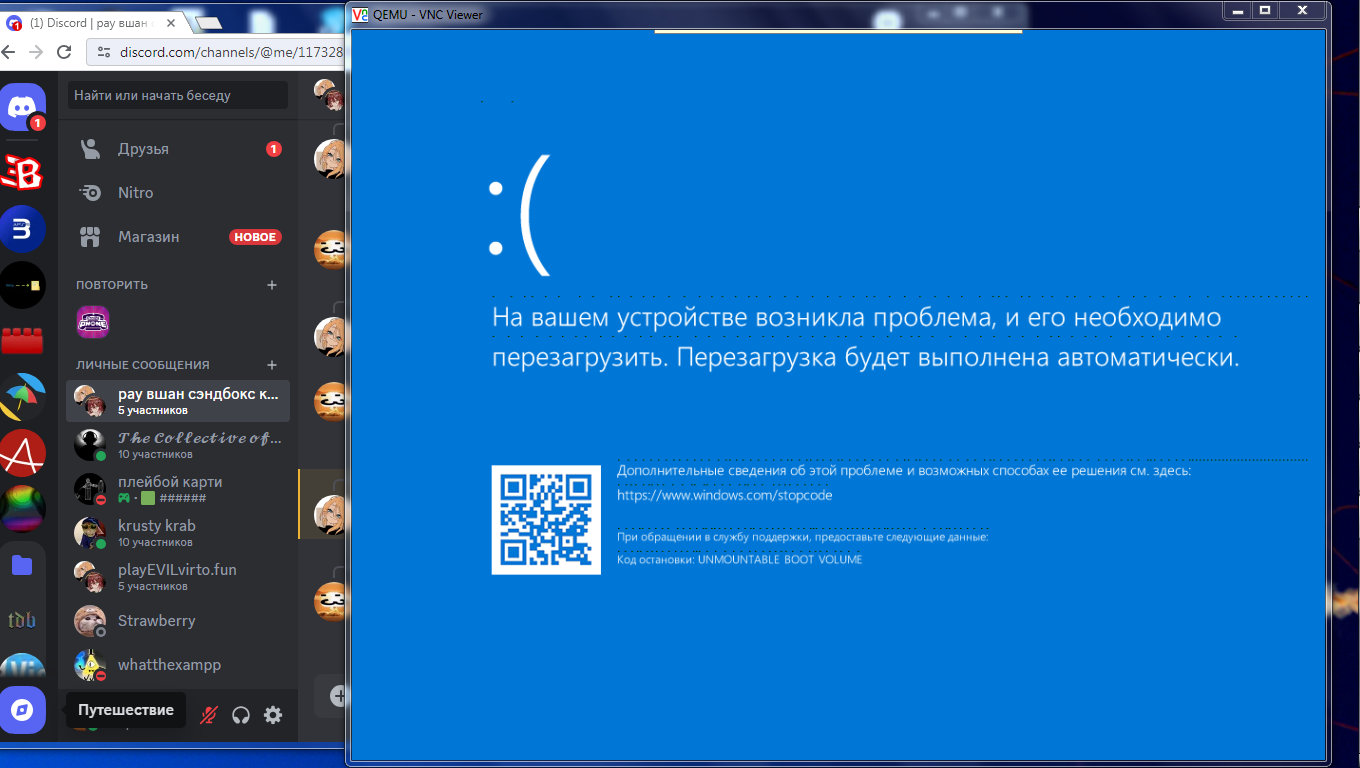The height and width of the screenshot is (768, 1360).
Task: Click the sad face on the blue screen
Action: point(519,215)
